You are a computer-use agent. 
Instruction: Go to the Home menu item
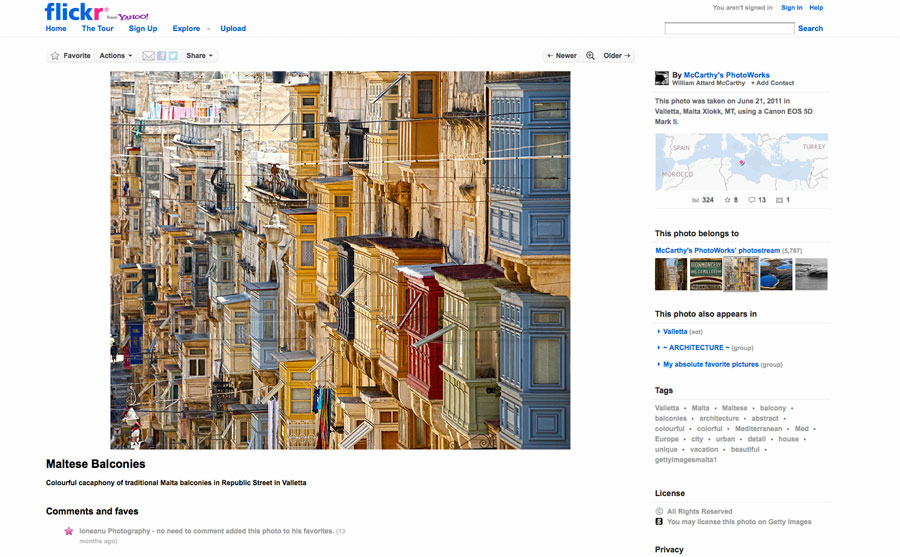pyautogui.click(x=56, y=28)
